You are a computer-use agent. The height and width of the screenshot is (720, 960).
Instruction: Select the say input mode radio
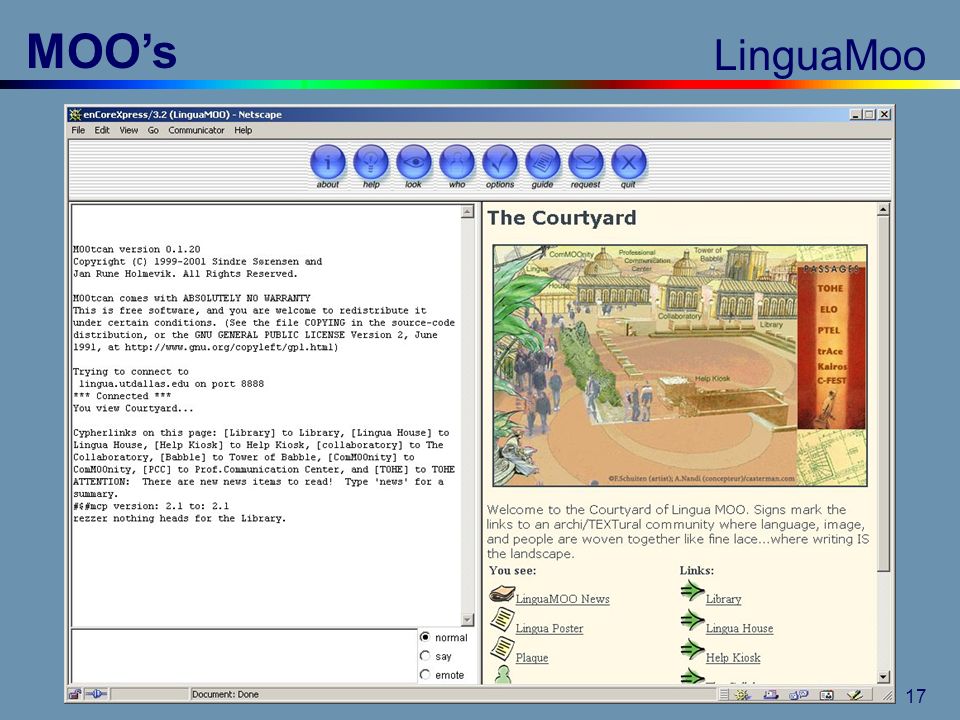[425, 656]
